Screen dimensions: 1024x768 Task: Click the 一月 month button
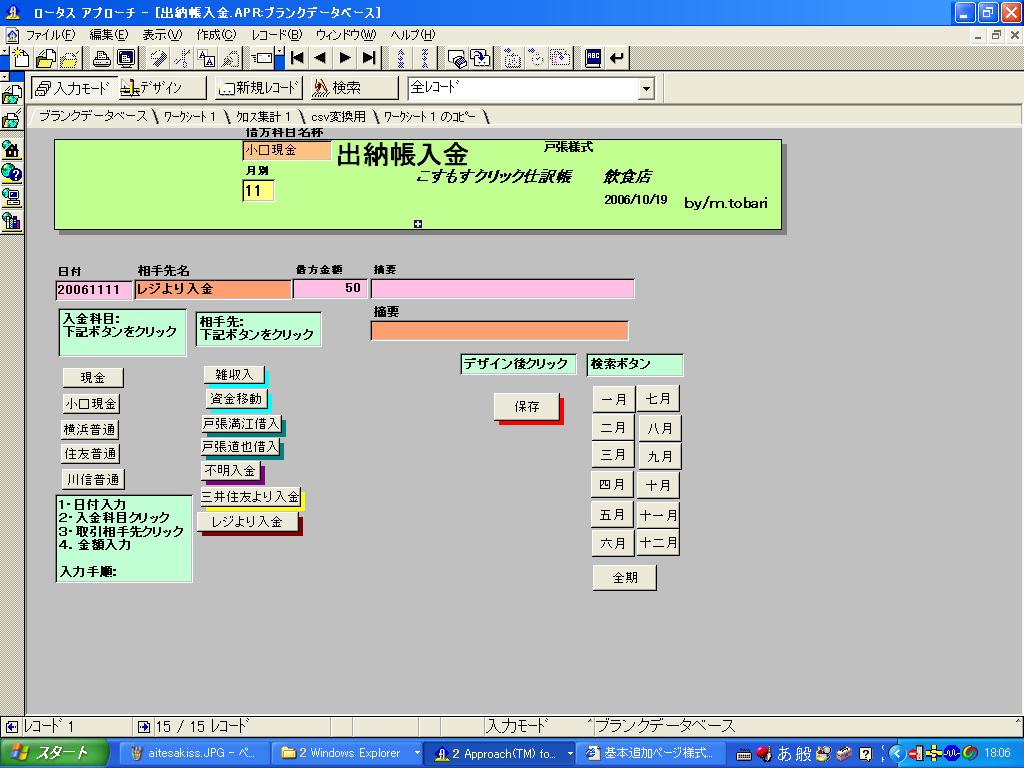[613, 399]
